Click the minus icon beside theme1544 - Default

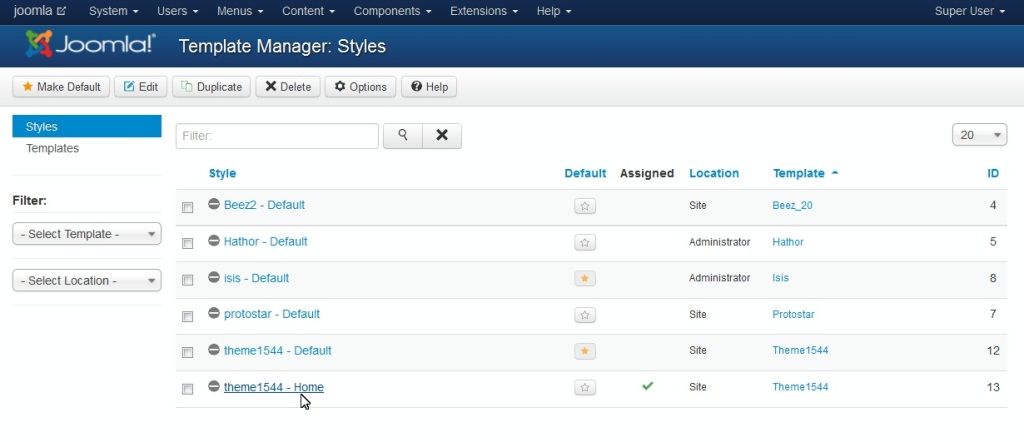[214, 349]
